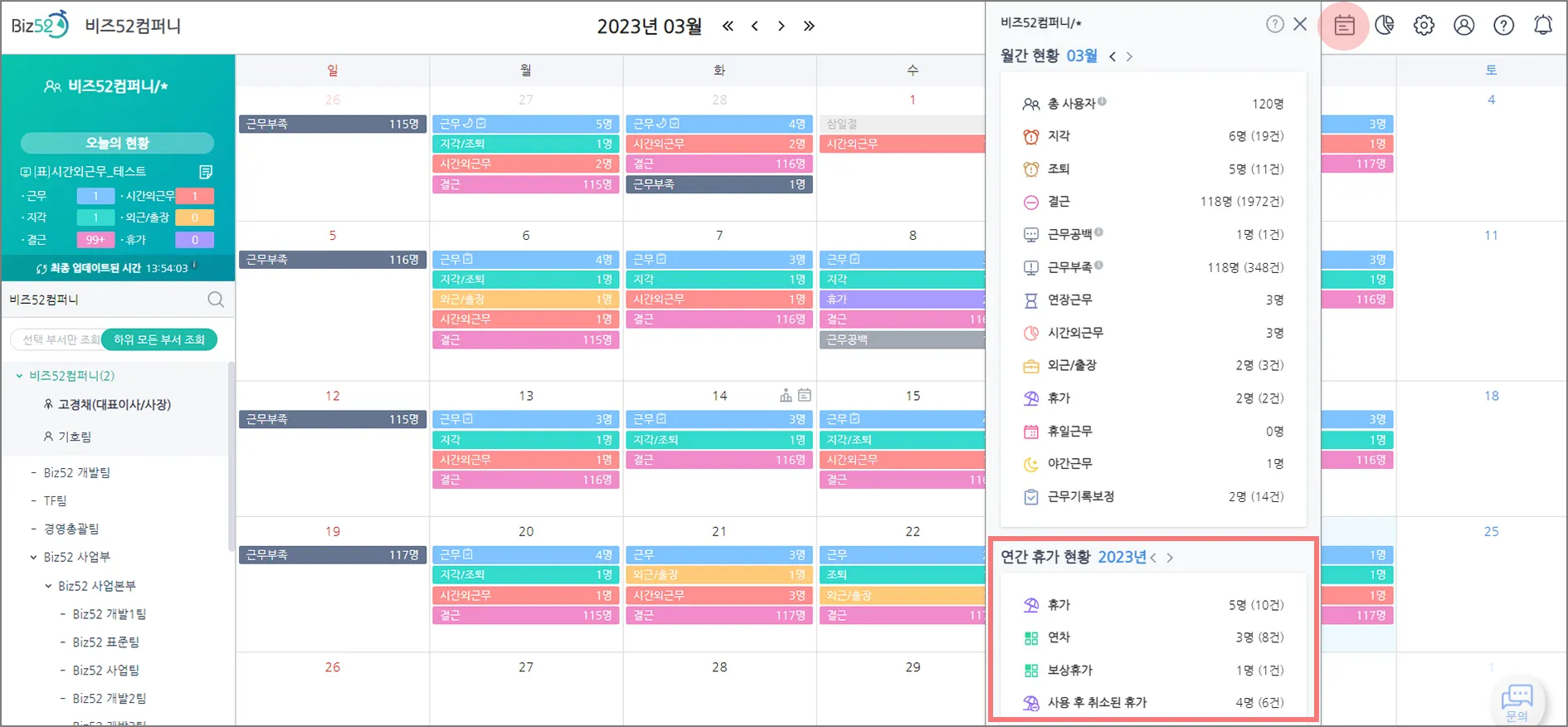Collapse the Biz52 사업부 node
This screenshot has width=1568, height=727.
tap(33, 557)
